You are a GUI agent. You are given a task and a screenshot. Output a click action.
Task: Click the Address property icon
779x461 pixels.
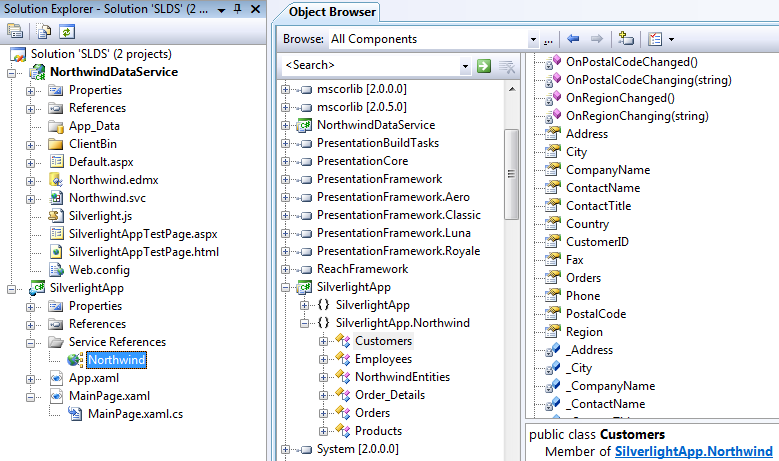pos(553,134)
